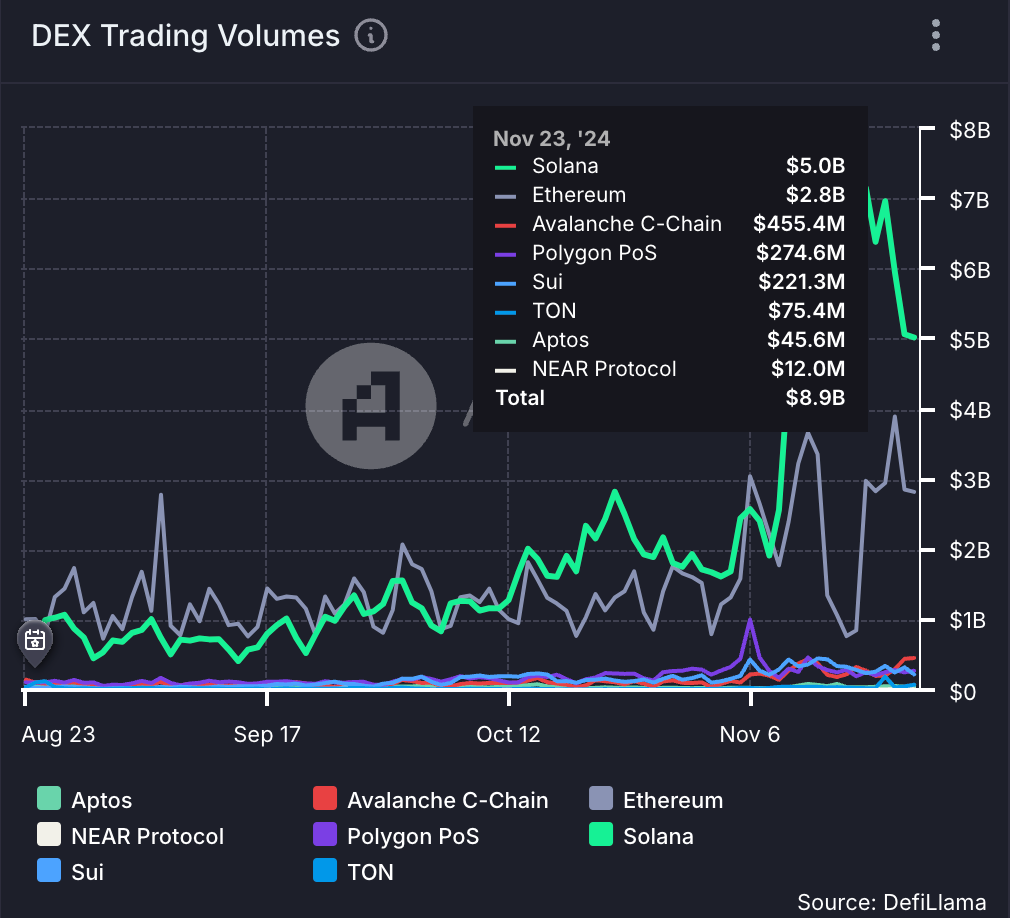This screenshot has width=1010, height=918.
Task: Click the $5B y-axis label
Action: coord(969,339)
